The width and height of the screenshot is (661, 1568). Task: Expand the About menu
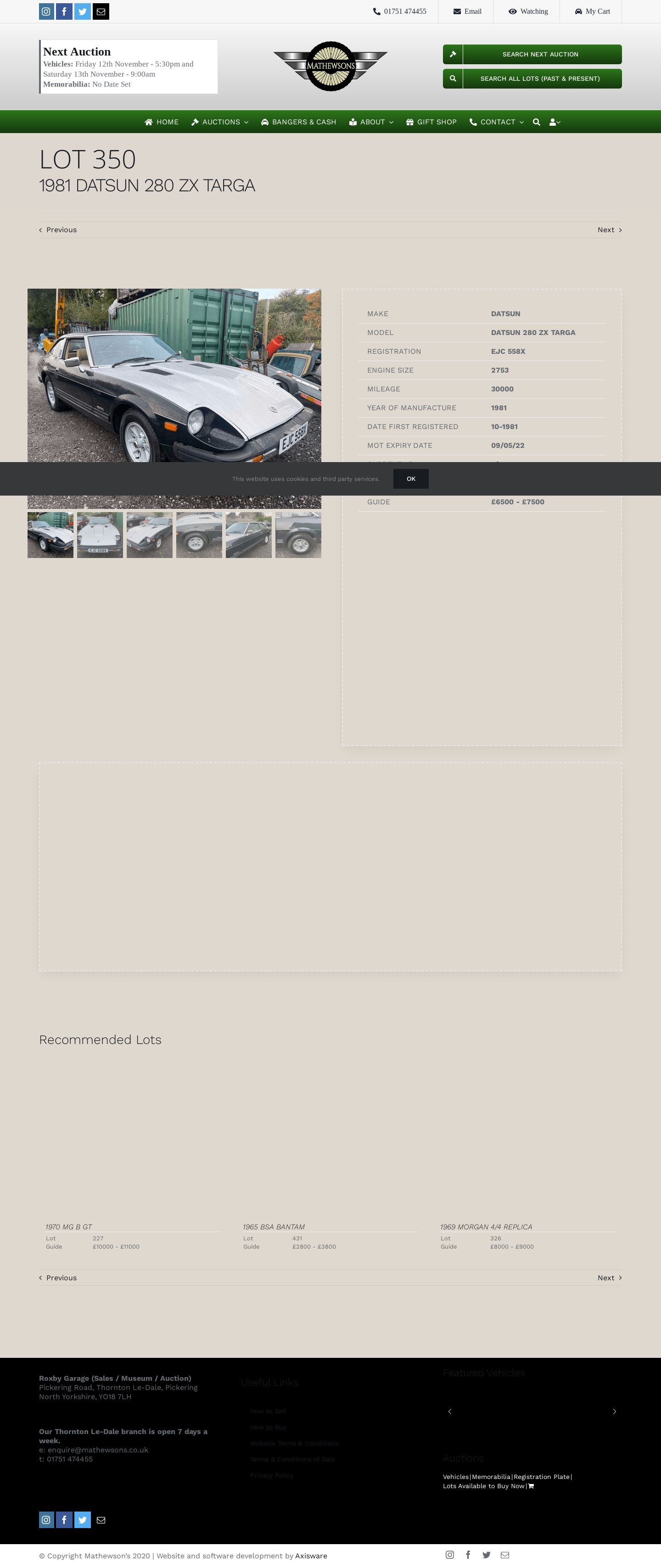(371, 122)
